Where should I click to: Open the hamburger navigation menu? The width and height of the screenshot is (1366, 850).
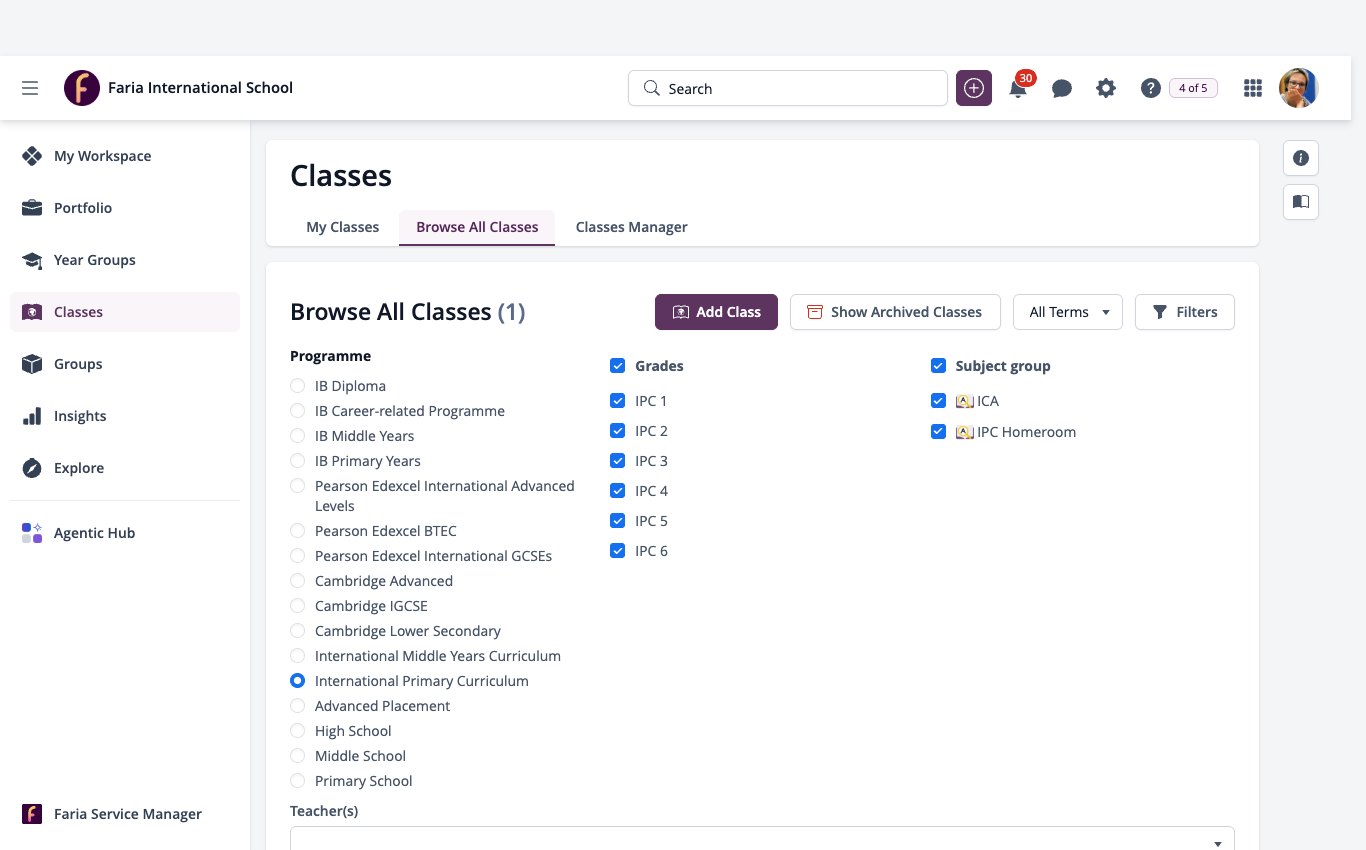point(30,88)
